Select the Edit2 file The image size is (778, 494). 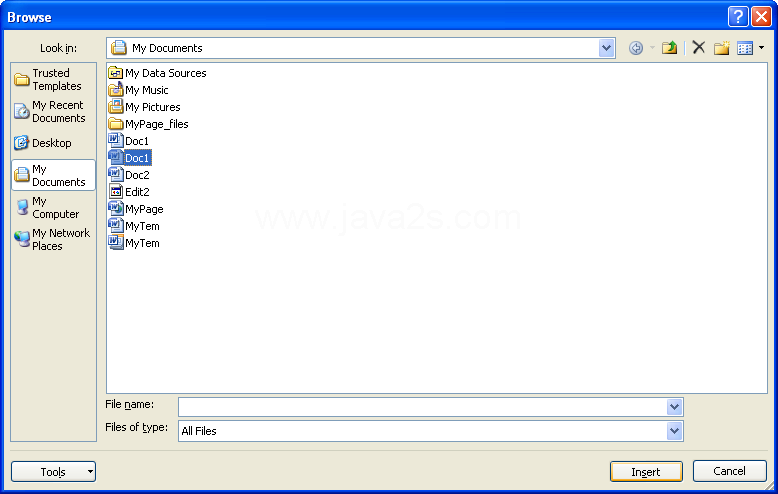click(129, 191)
